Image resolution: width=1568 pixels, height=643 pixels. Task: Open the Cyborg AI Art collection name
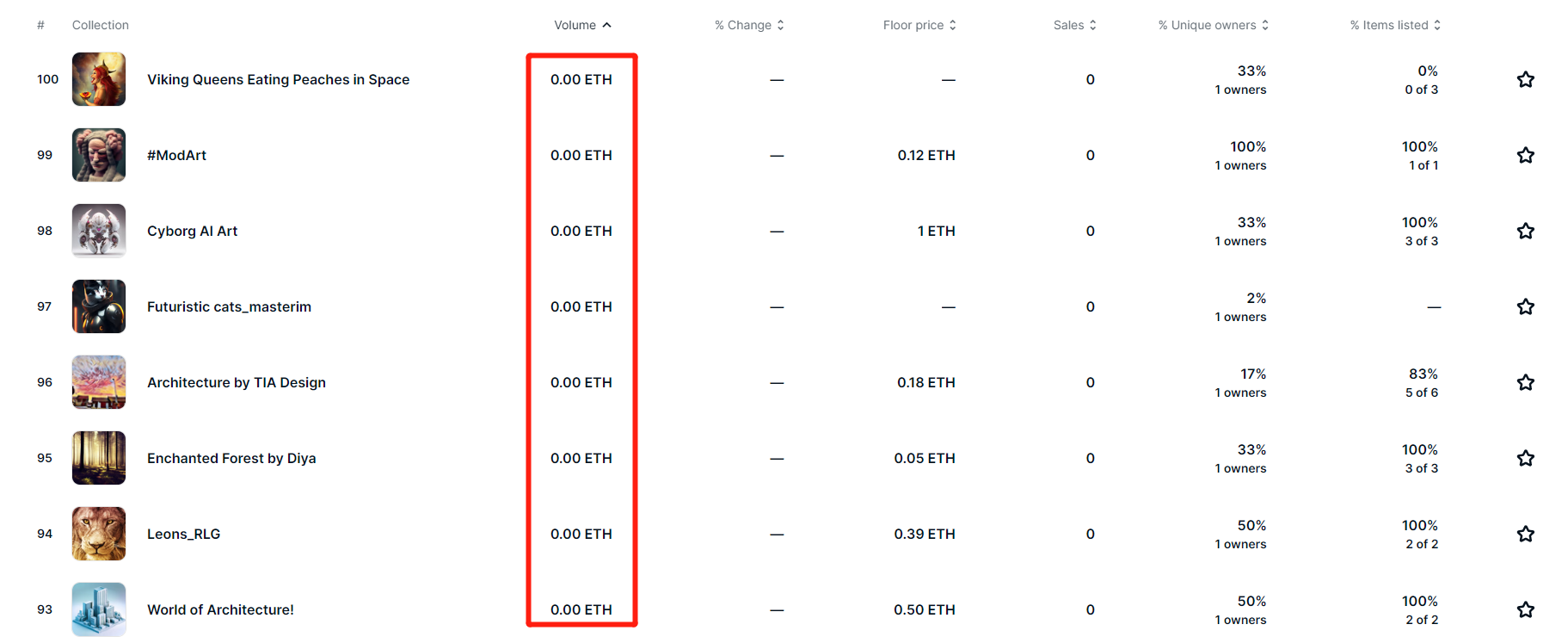(192, 232)
